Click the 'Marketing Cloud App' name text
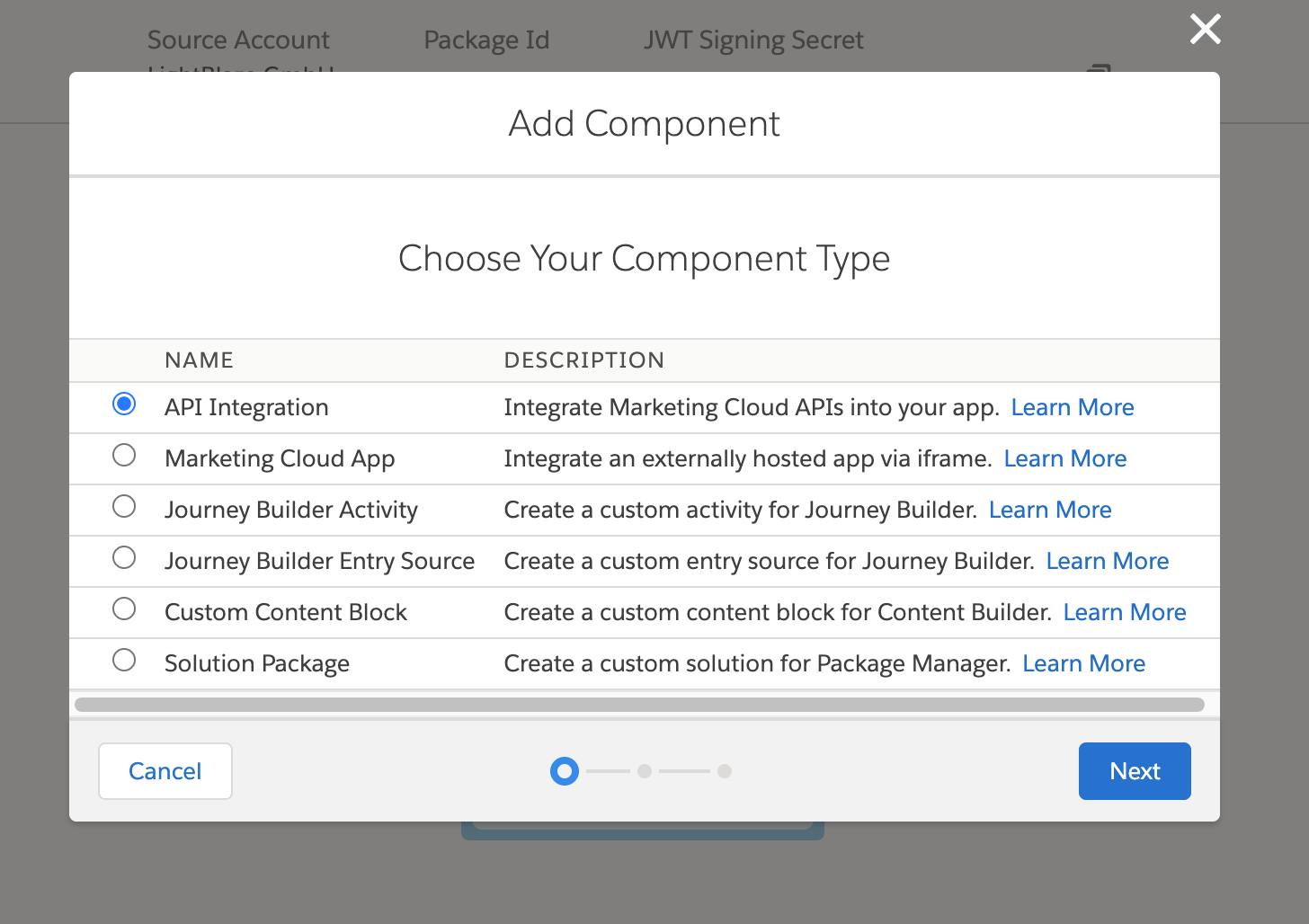Viewport: 1309px width, 924px height. (x=280, y=458)
